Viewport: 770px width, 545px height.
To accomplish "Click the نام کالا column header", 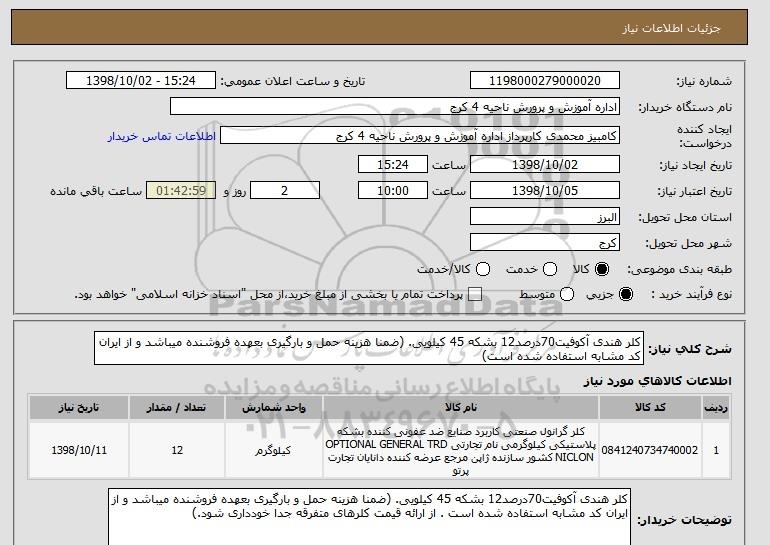I will click(461, 408).
